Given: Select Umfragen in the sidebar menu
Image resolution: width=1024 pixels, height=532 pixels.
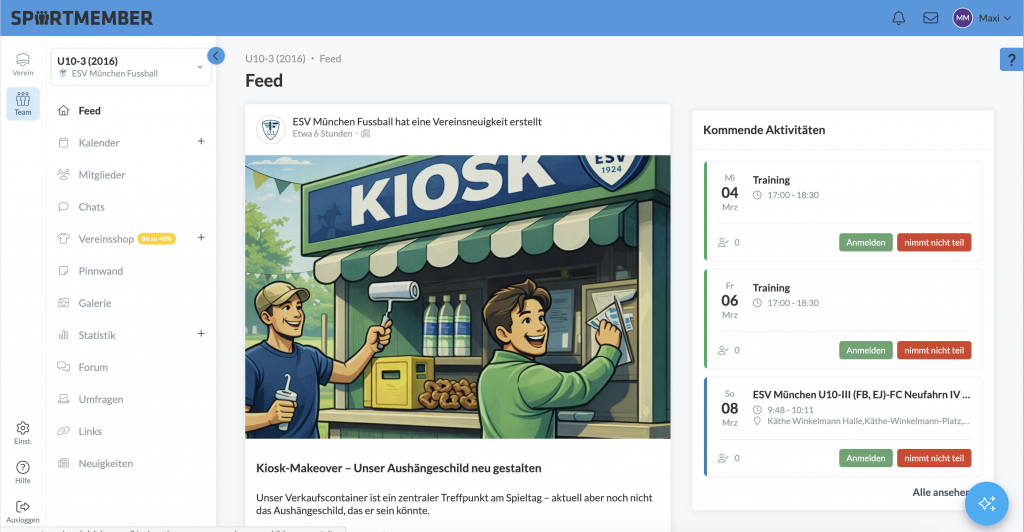Looking at the screenshot, I should coord(101,399).
